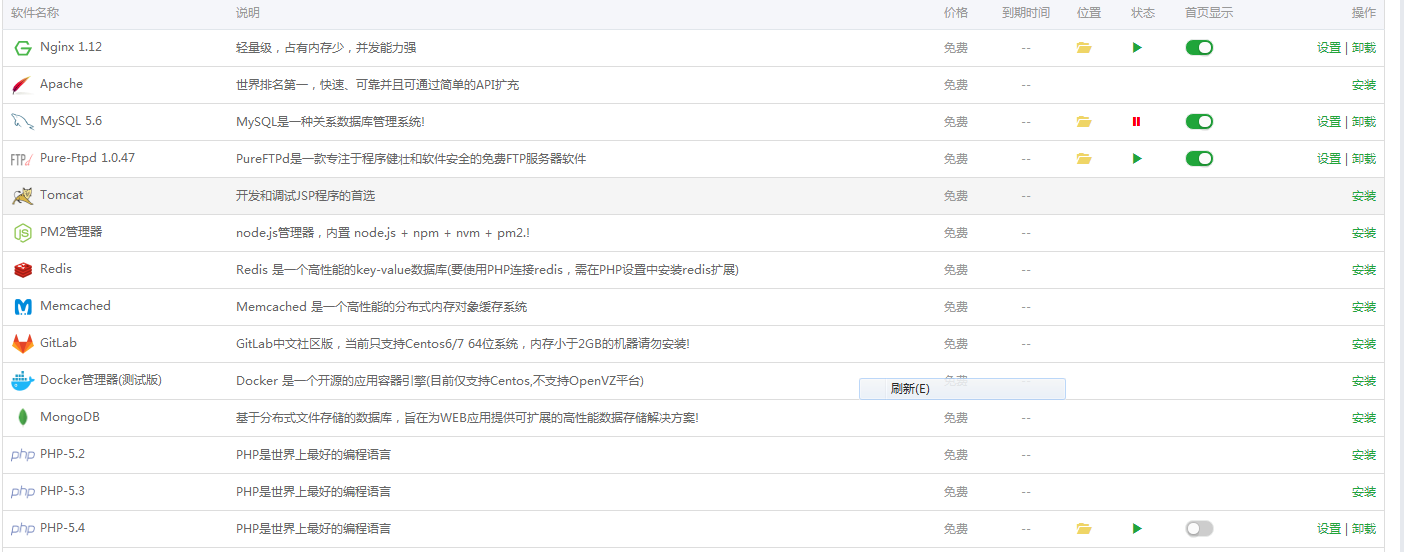Click the MySQL 5.6 dolphin icon

[22, 122]
